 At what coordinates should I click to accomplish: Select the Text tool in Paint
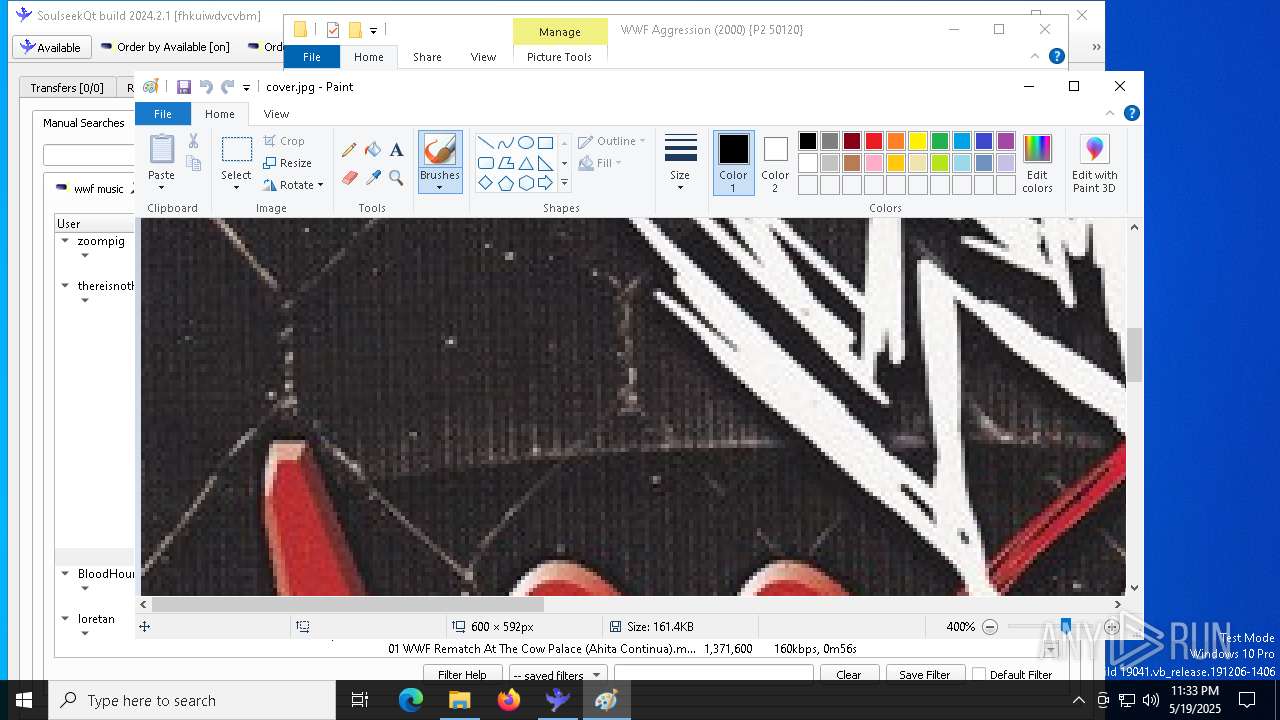pyautogui.click(x=396, y=150)
